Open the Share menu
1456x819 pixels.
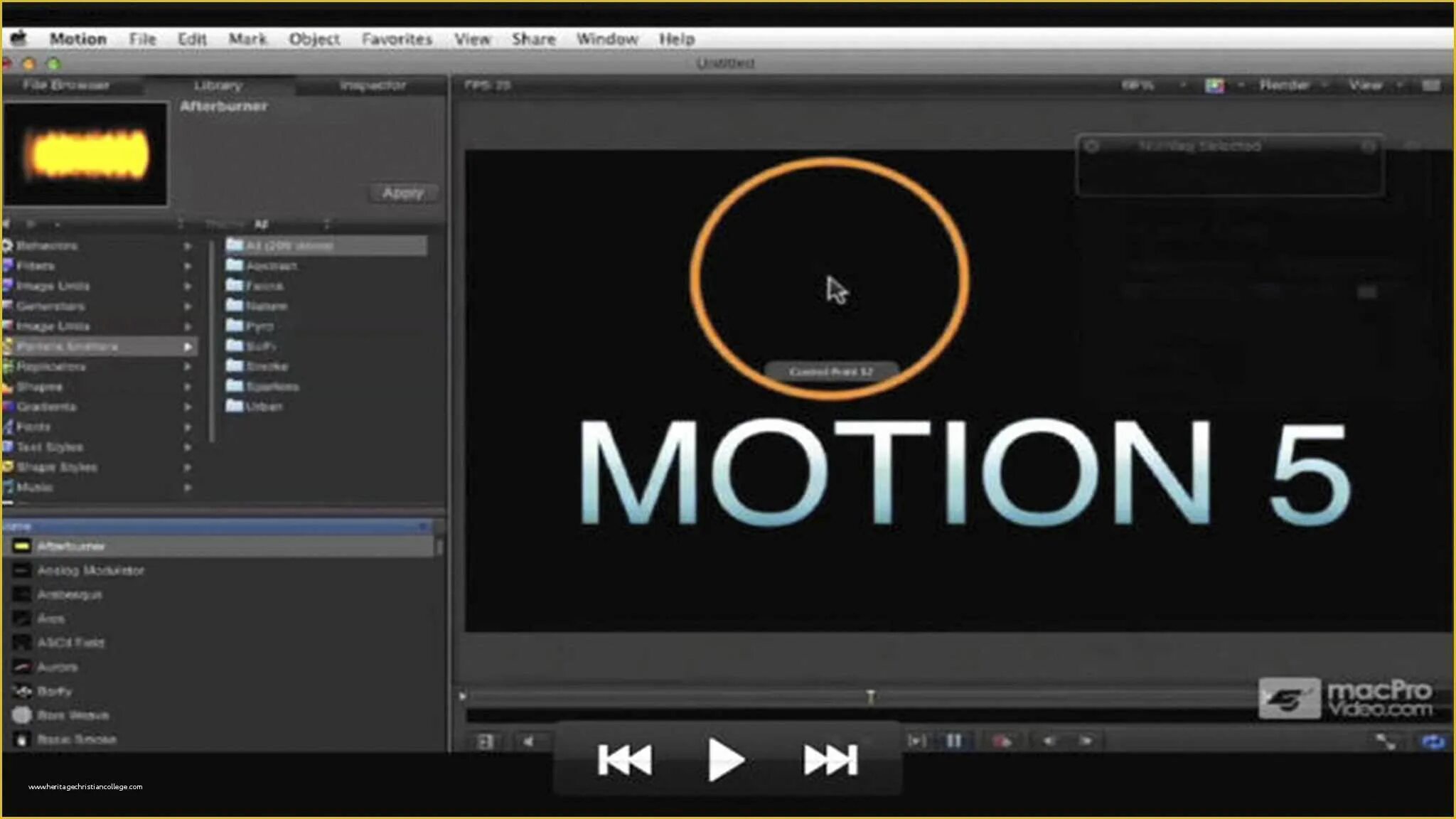point(533,39)
